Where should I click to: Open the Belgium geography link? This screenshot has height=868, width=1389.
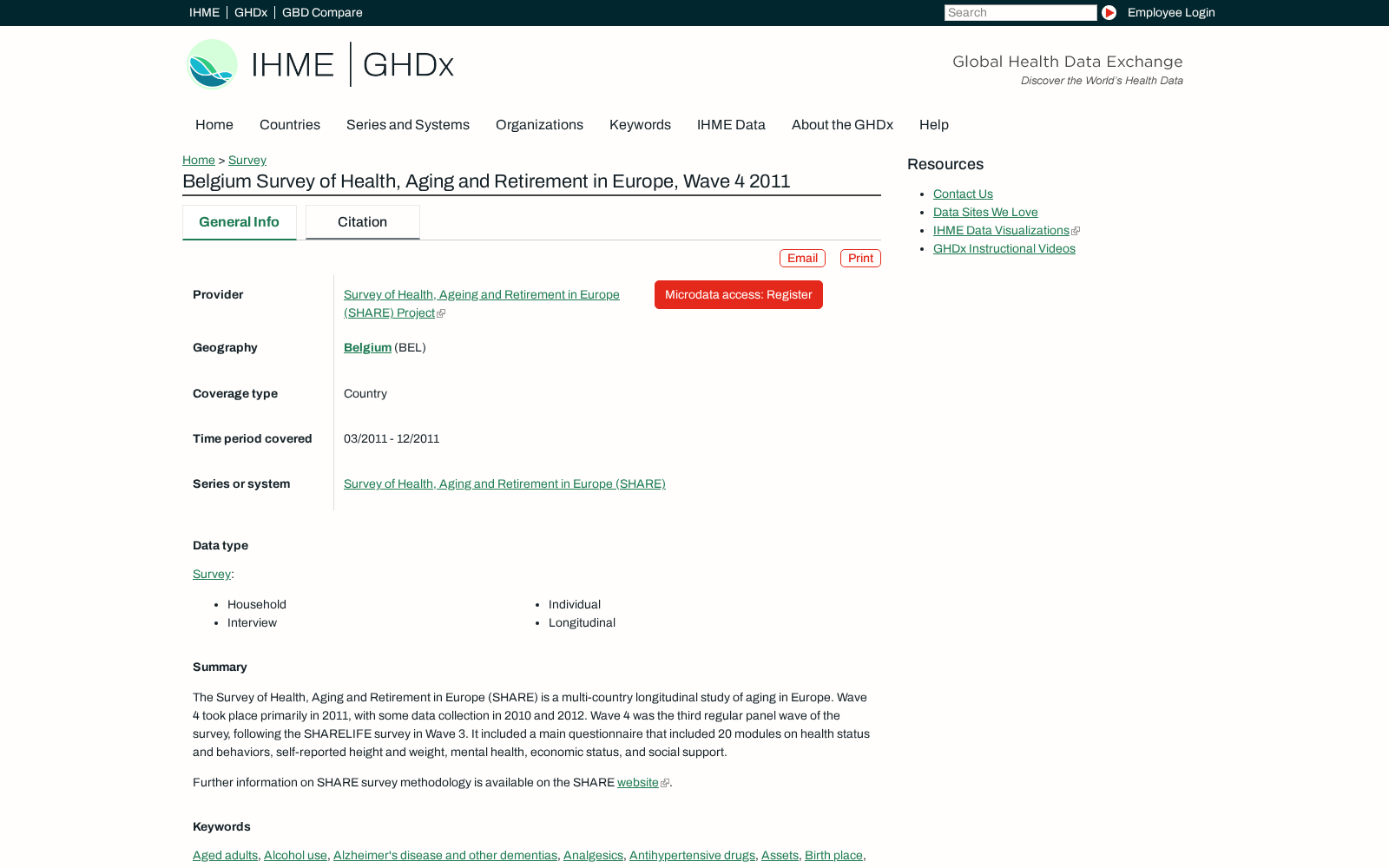(x=367, y=348)
